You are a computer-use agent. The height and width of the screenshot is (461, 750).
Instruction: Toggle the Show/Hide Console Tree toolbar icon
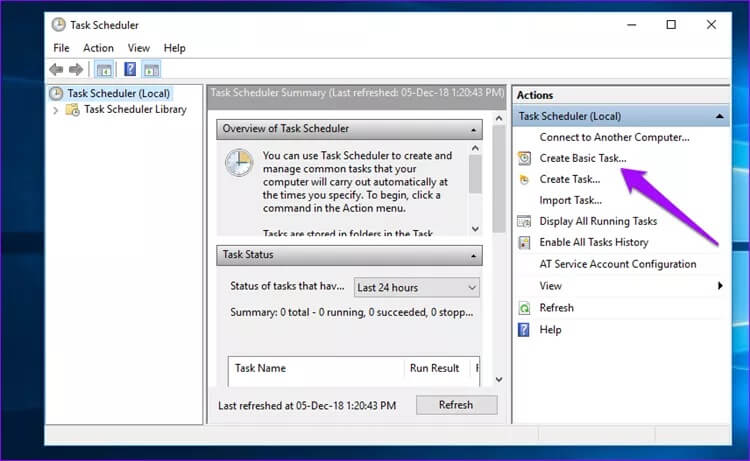click(104, 70)
